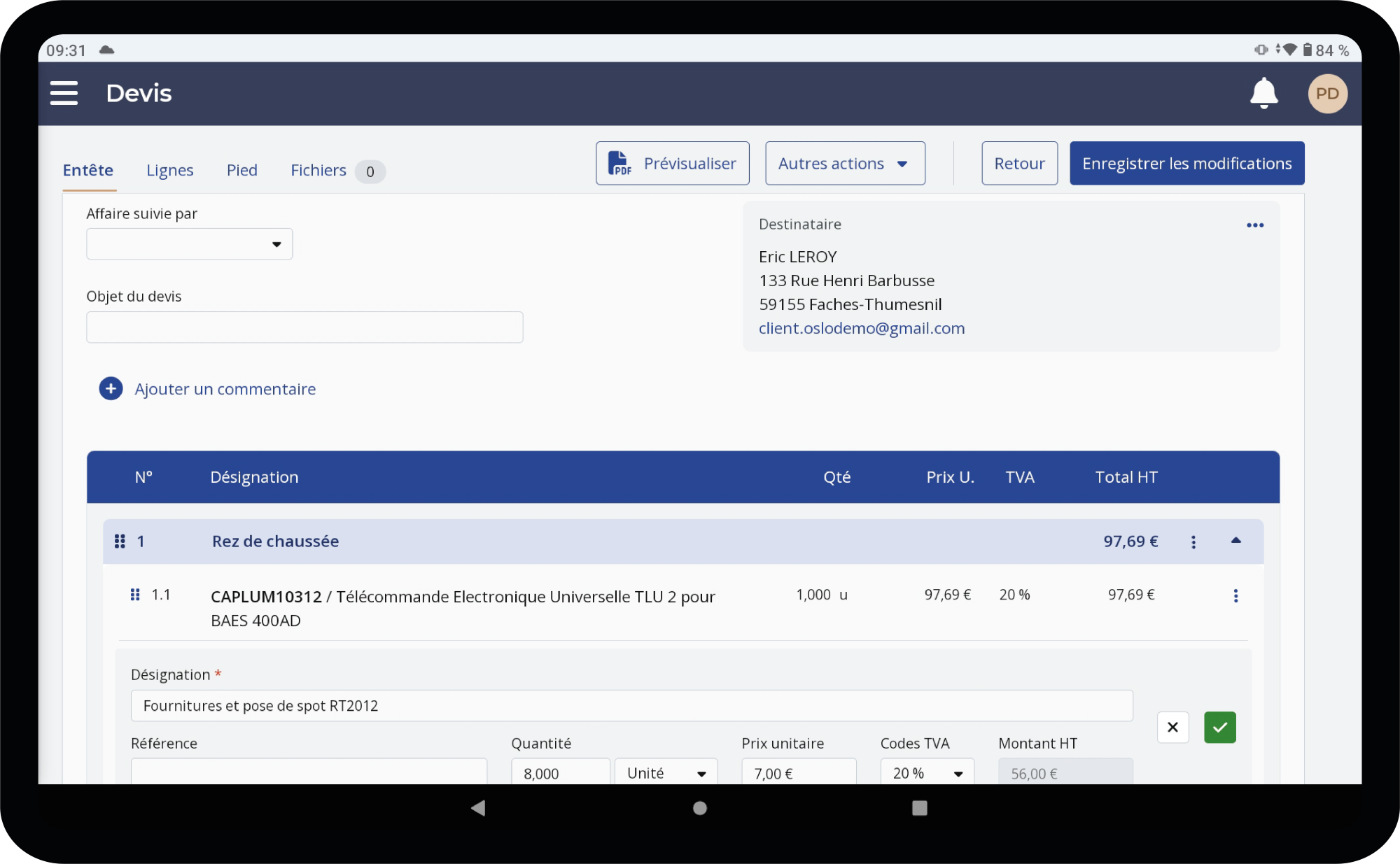The image size is (1400, 864).
Task: Click the Qté column header
Action: click(x=836, y=477)
